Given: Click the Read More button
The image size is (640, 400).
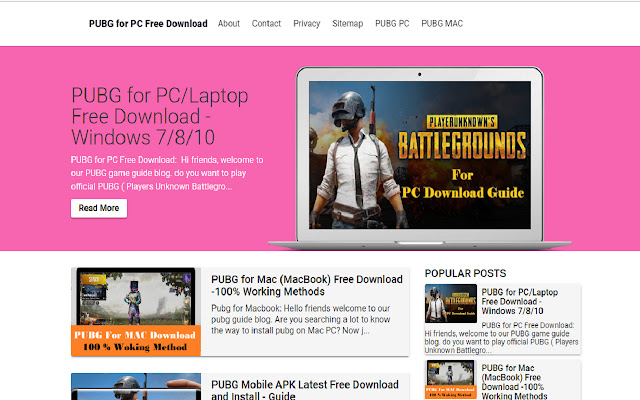Looking at the screenshot, I should pos(99,208).
